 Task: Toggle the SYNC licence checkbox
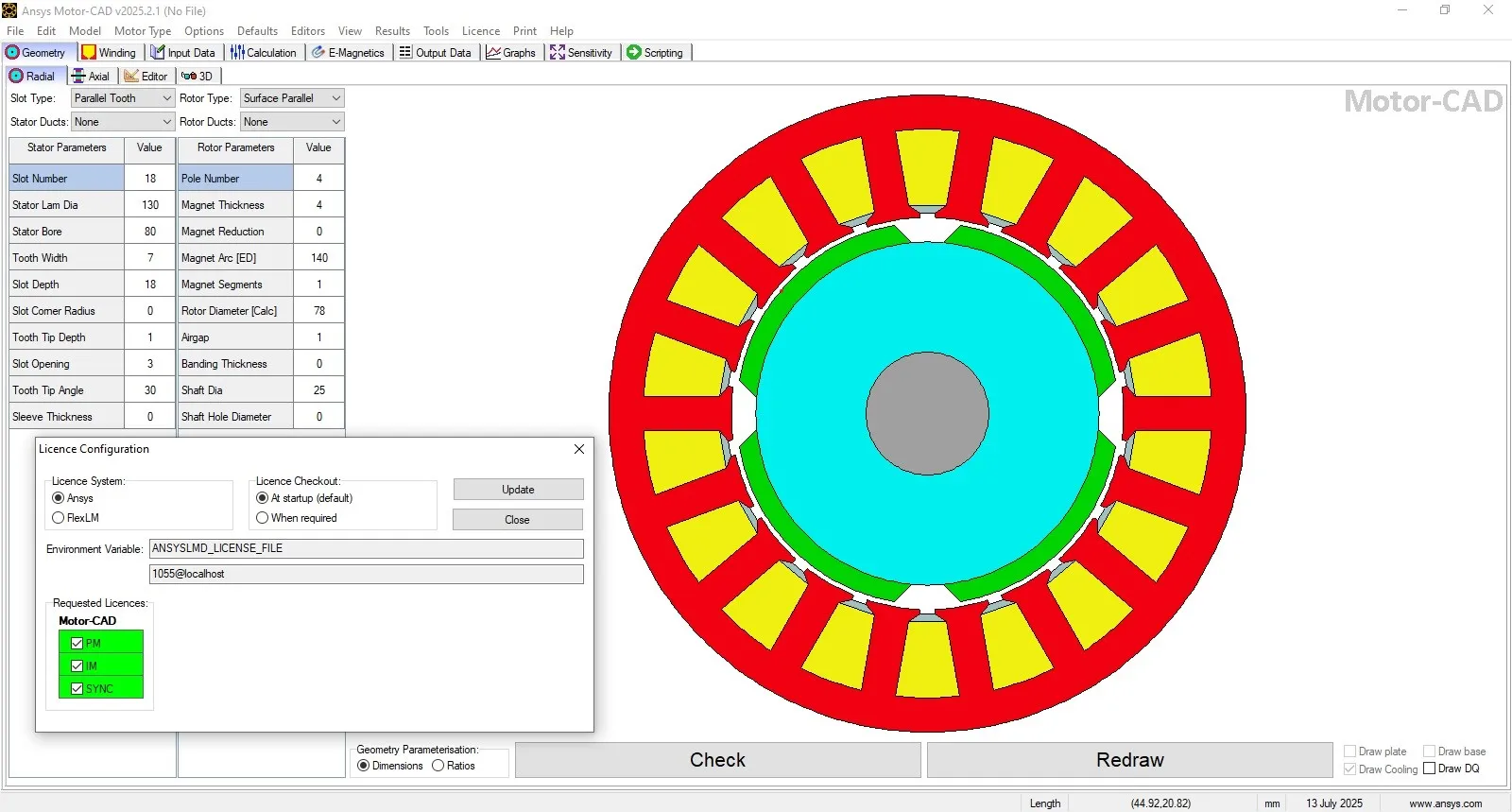click(77, 689)
